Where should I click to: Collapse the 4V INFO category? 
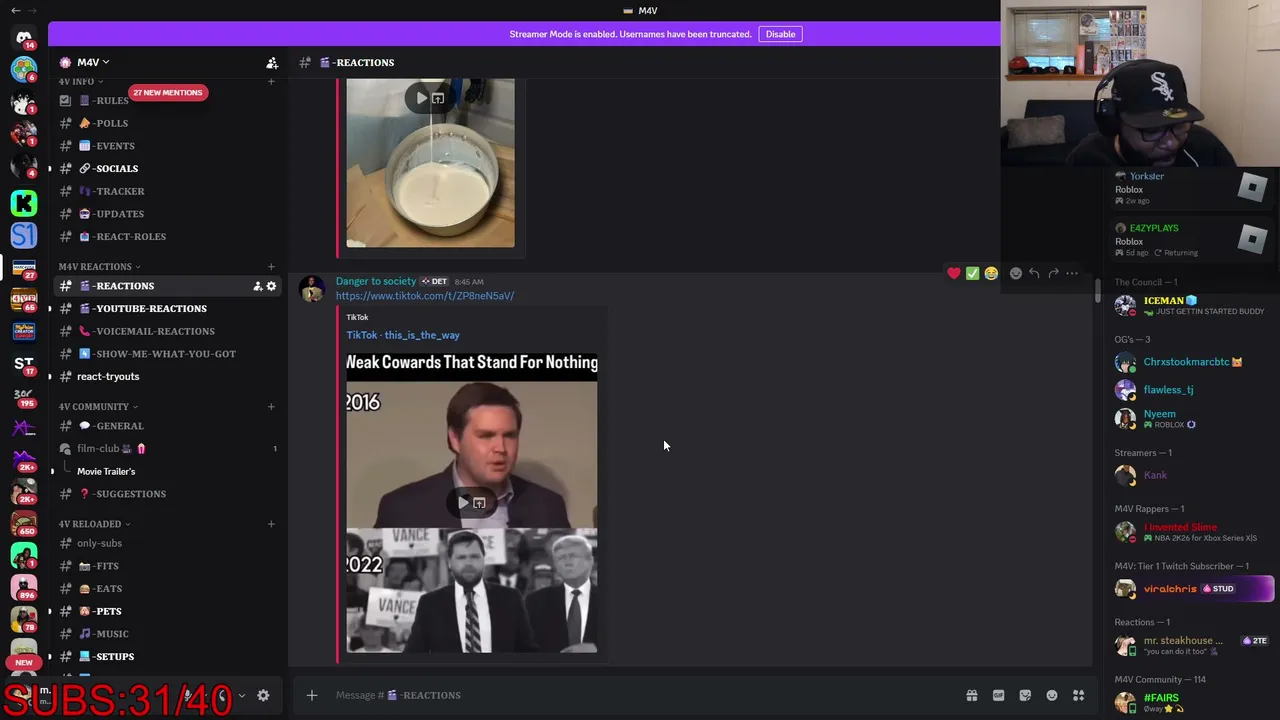(x=81, y=82)
